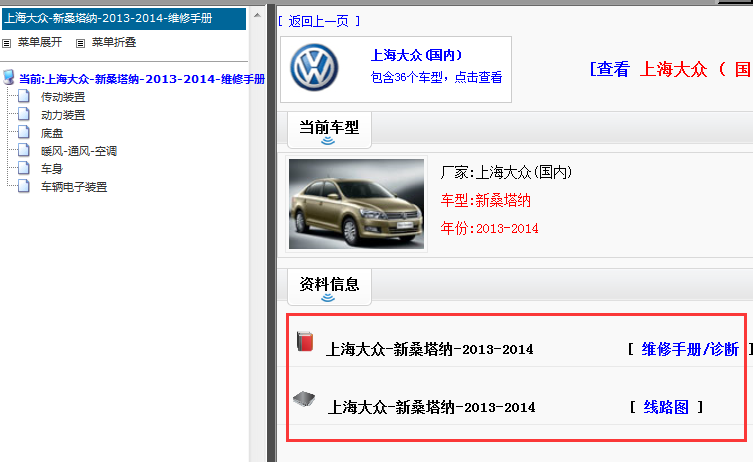Click the Volkswagen logo icon

315,68
